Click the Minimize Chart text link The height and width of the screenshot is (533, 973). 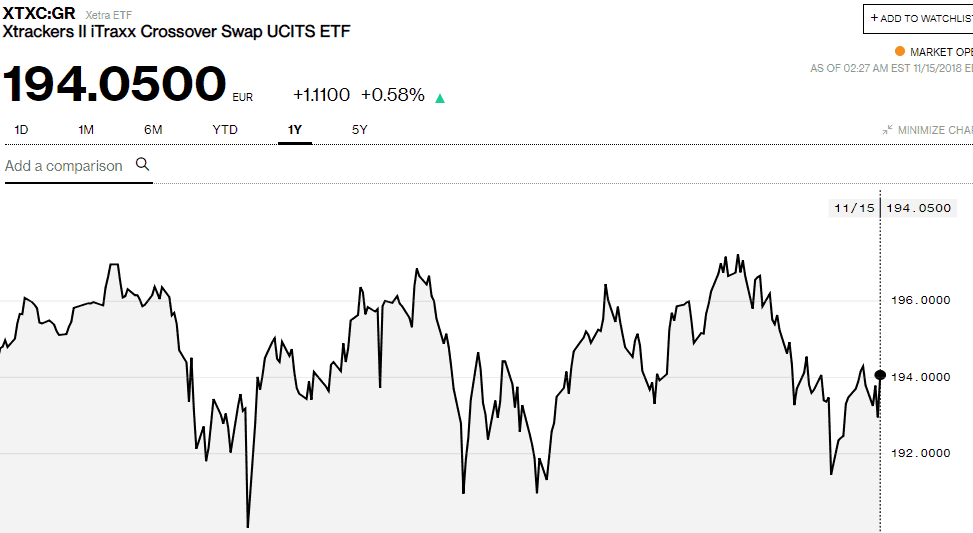tap(935, 130)
